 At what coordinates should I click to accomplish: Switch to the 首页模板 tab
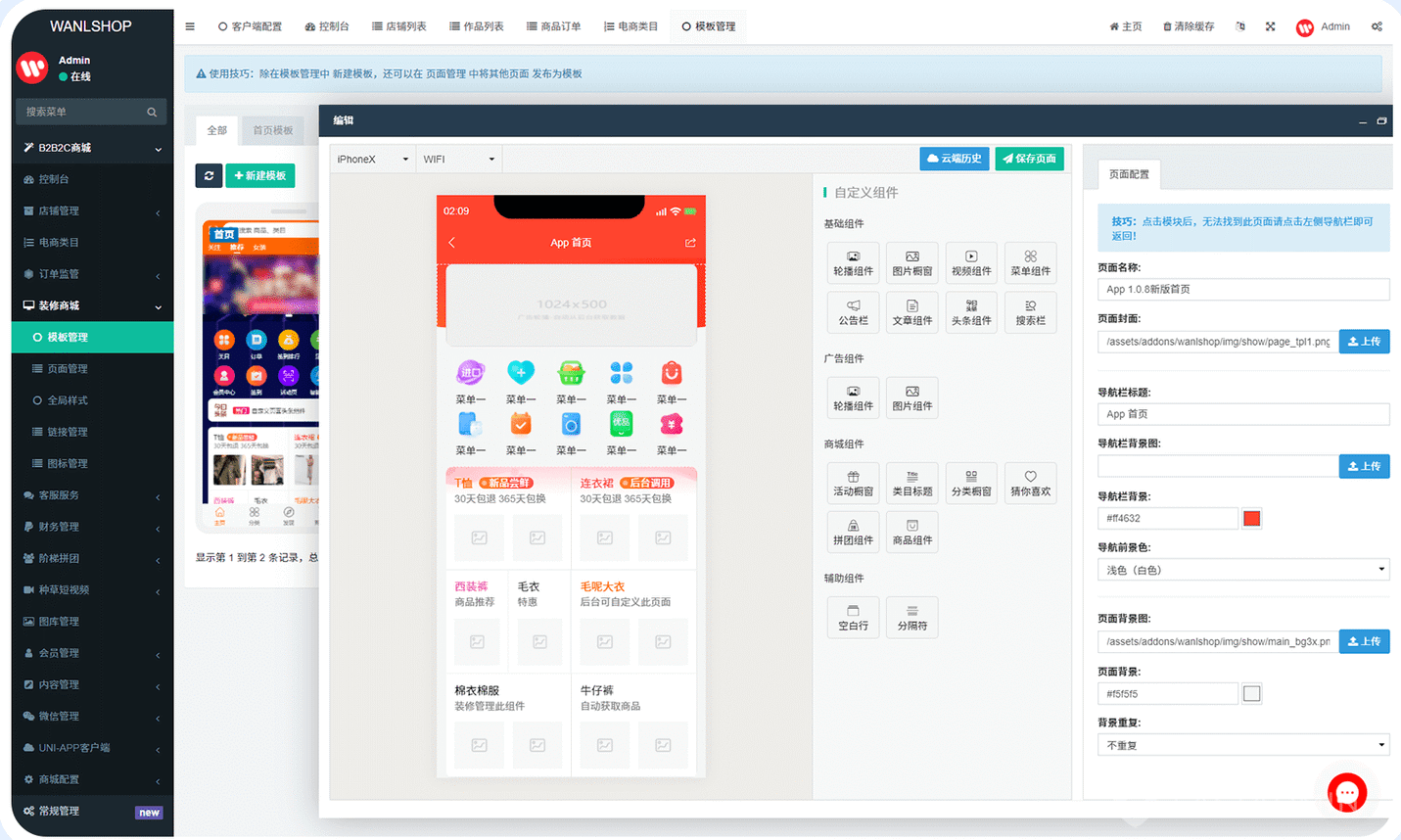pyautogui.click(x=272, y=130)
